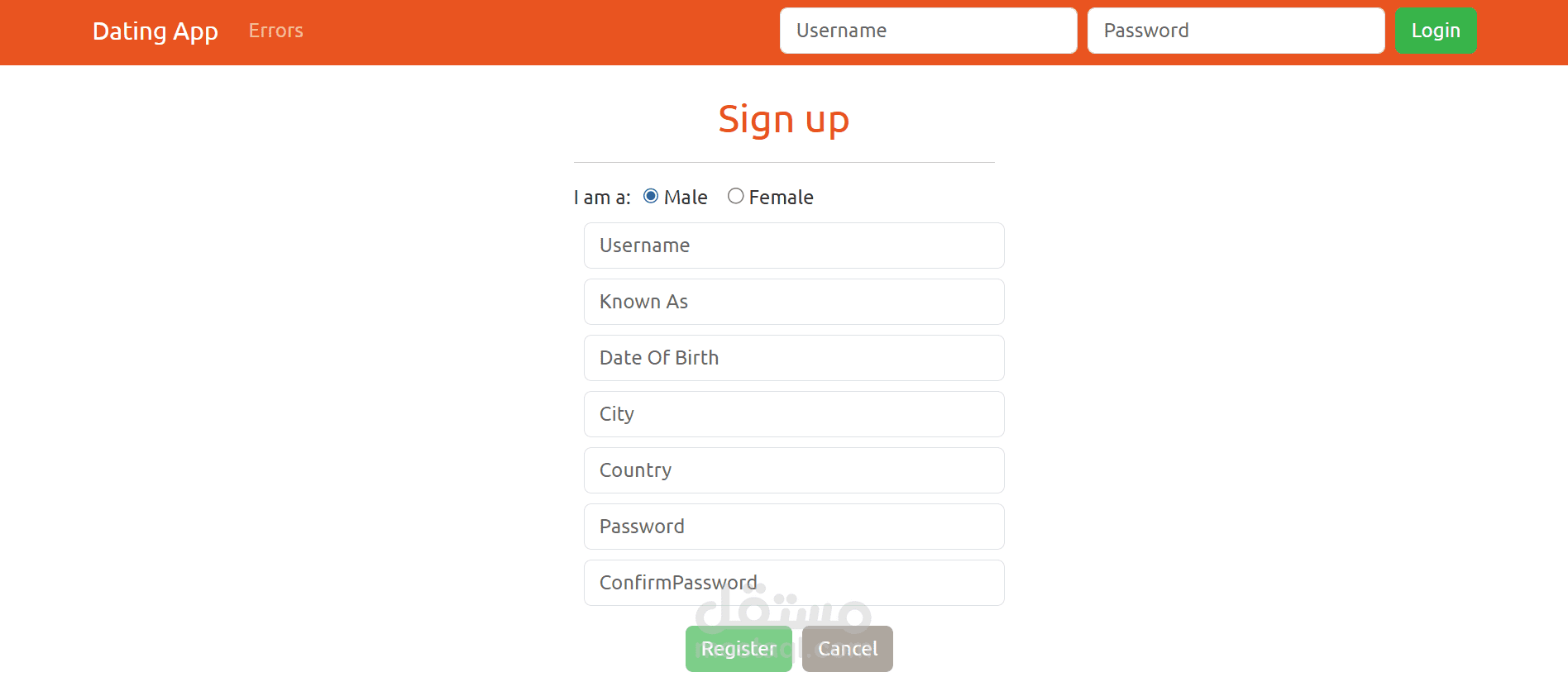Focus the City input field

point(794,414)
